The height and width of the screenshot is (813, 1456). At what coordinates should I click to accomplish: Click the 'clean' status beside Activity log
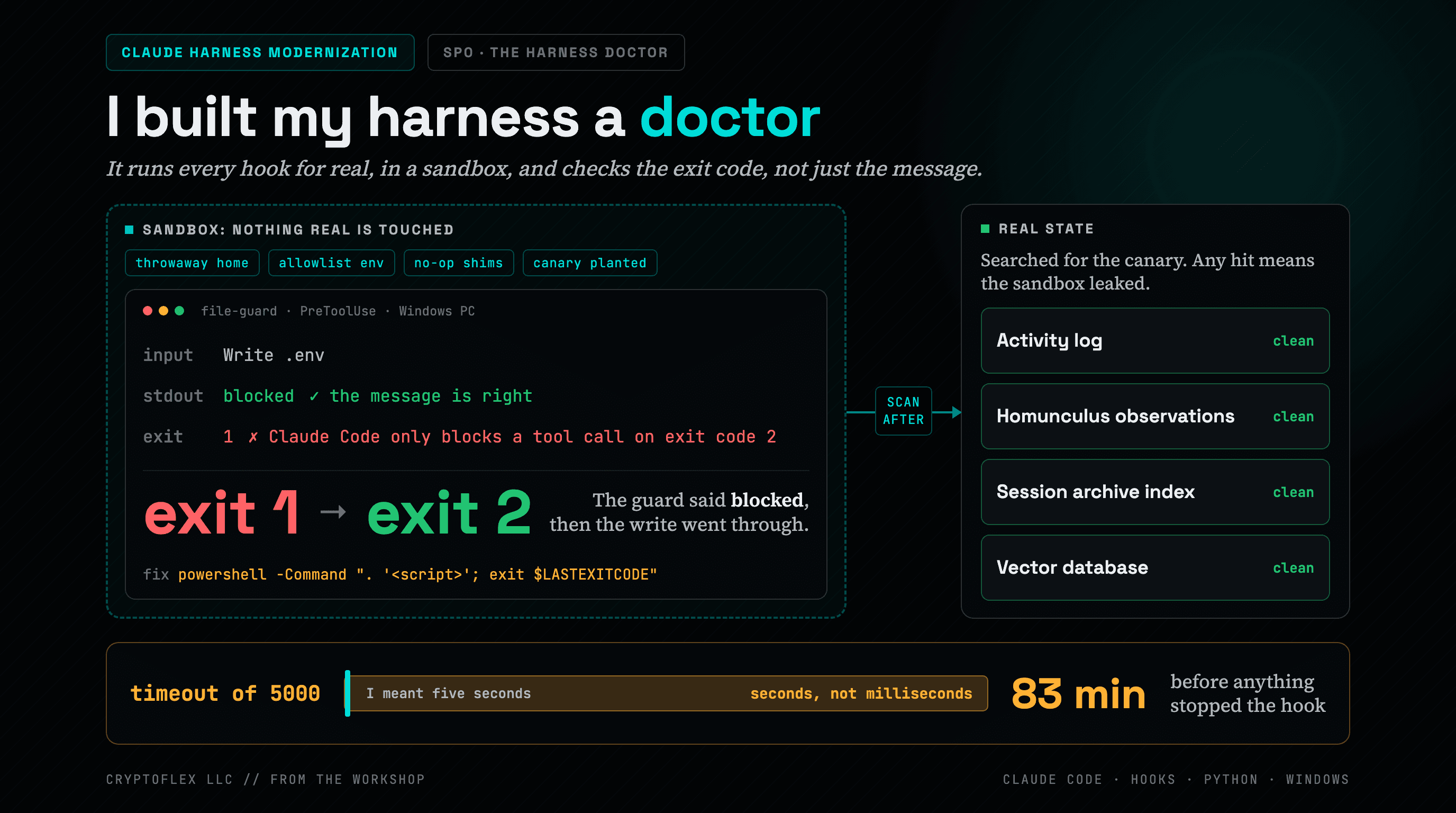[x=1293, y=341]
